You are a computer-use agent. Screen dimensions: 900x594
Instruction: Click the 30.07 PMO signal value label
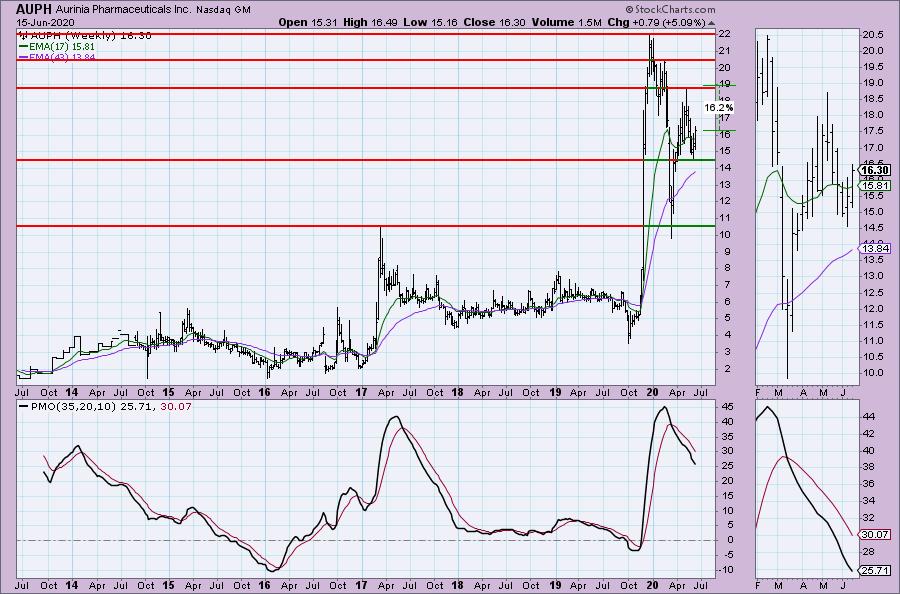tap(876, 534)
